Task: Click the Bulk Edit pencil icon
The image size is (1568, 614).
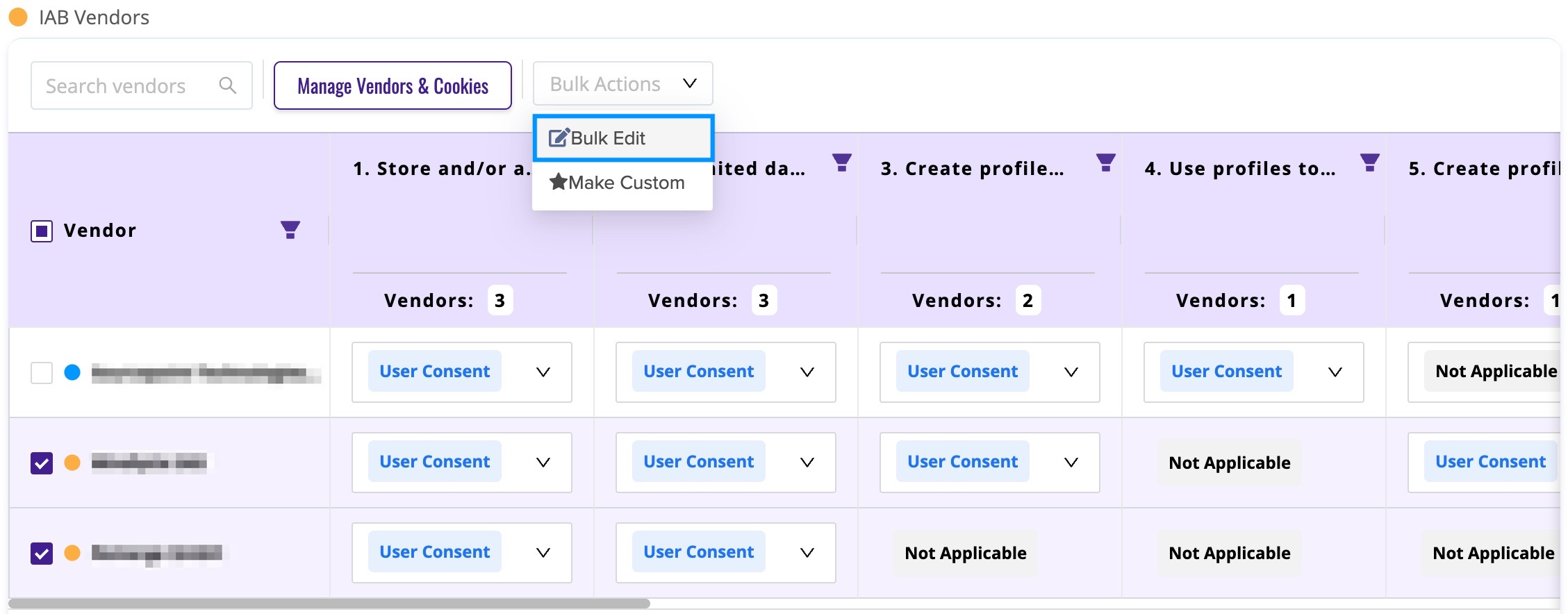Action: point(559,138)
